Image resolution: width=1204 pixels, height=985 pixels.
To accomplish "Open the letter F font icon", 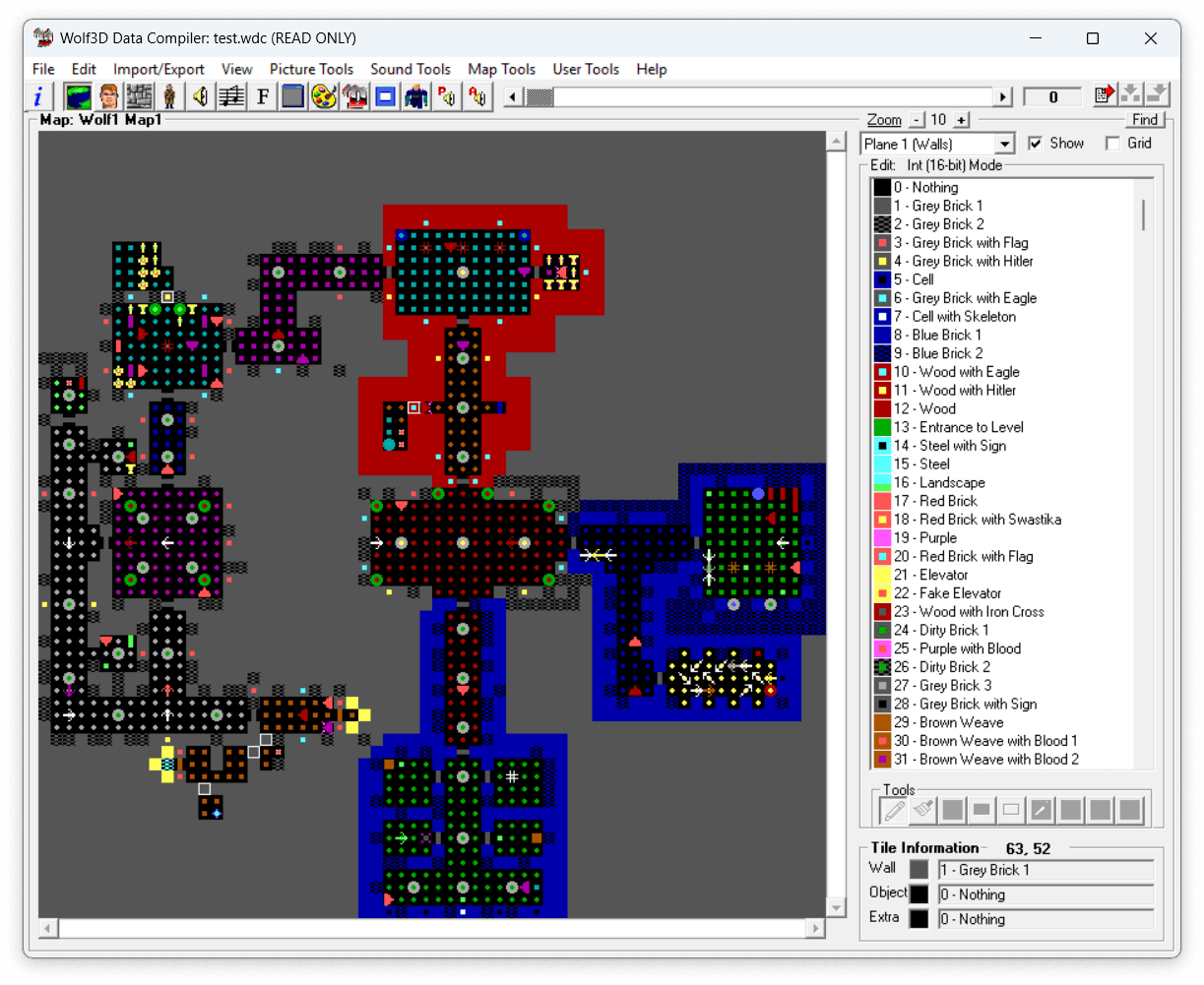I will coord(263,95).
